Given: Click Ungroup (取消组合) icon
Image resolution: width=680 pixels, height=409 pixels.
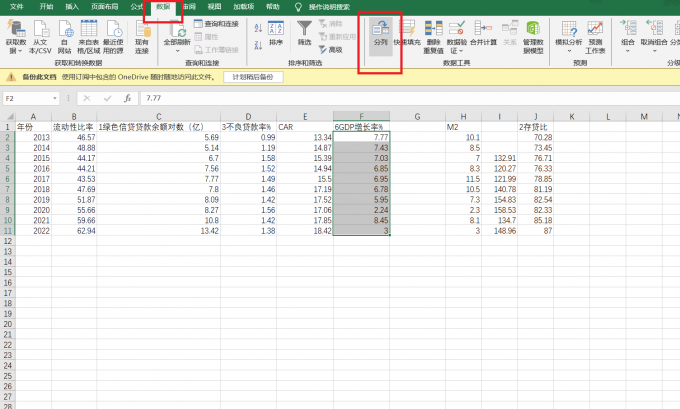Looking at the screenshot, I should click(654, 29).
